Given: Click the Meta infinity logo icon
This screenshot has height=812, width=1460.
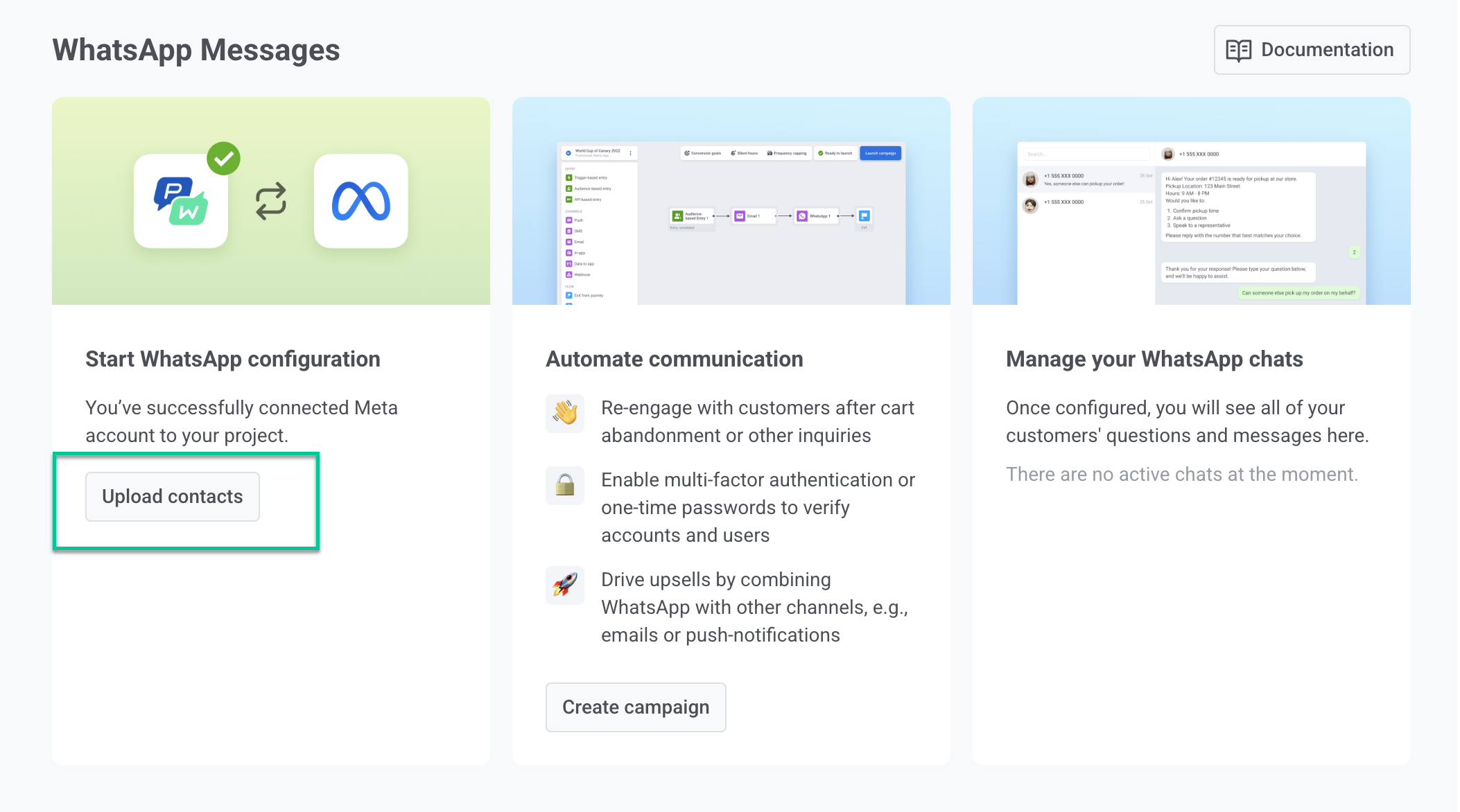Looking at the screenshot, I should point(360,201).
